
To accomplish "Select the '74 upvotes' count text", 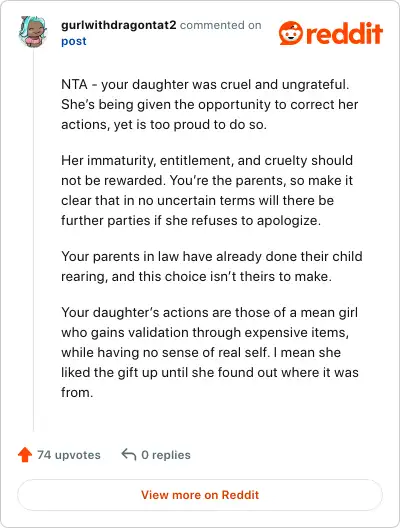I will (69, 455).
